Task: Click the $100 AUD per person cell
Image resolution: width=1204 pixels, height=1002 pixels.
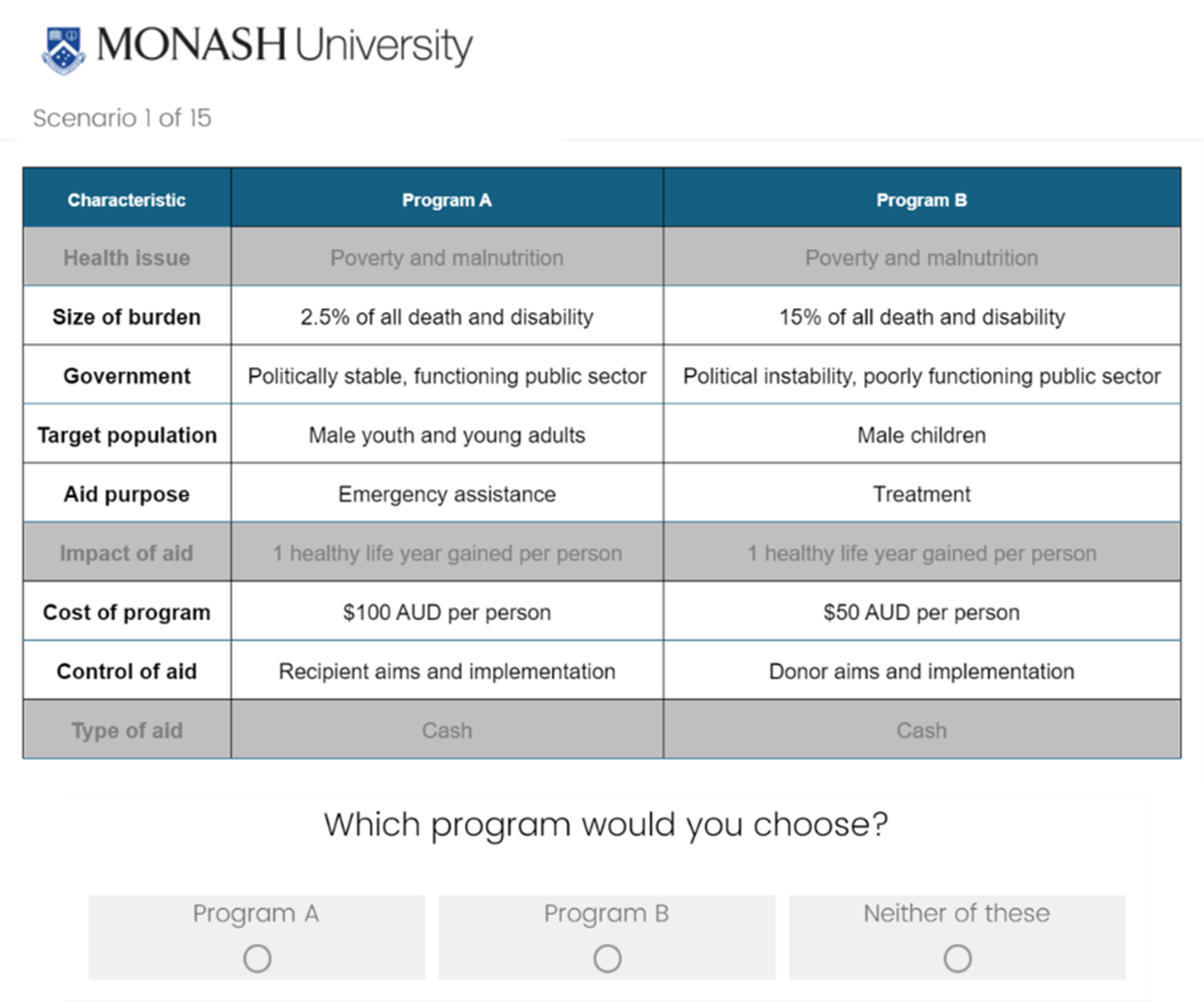Action: click(447, 612)
